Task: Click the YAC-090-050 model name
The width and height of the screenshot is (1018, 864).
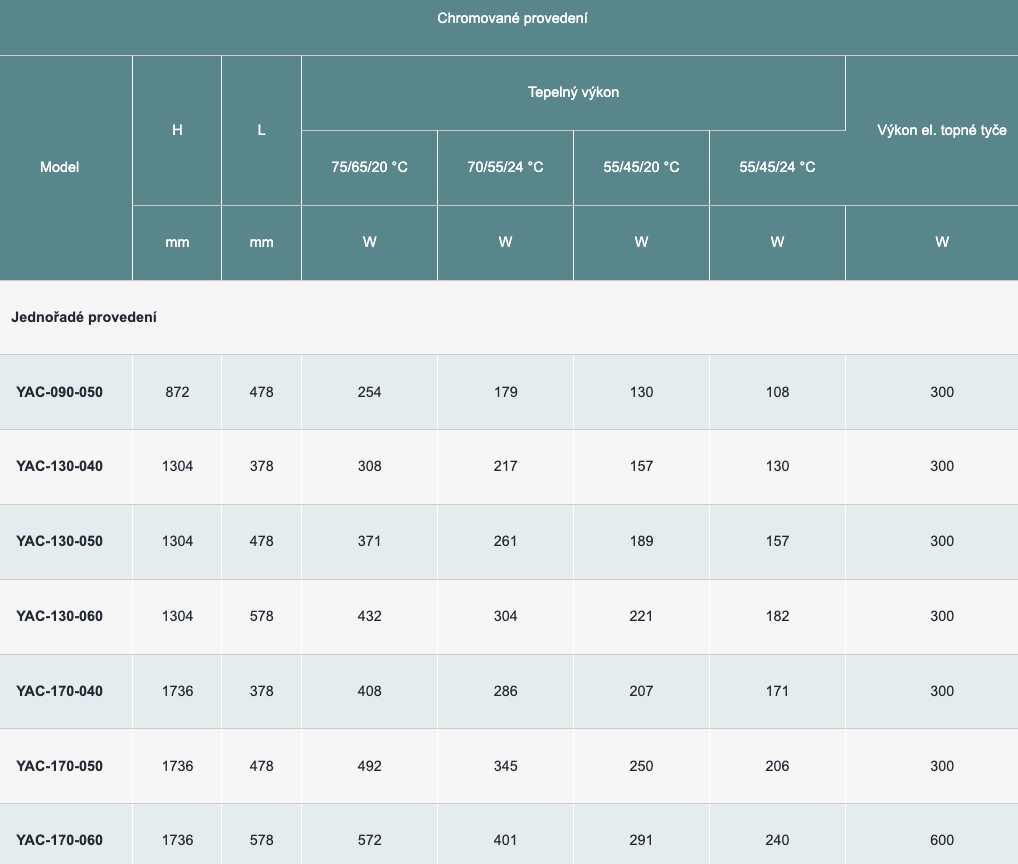Action: click(59, 392)
